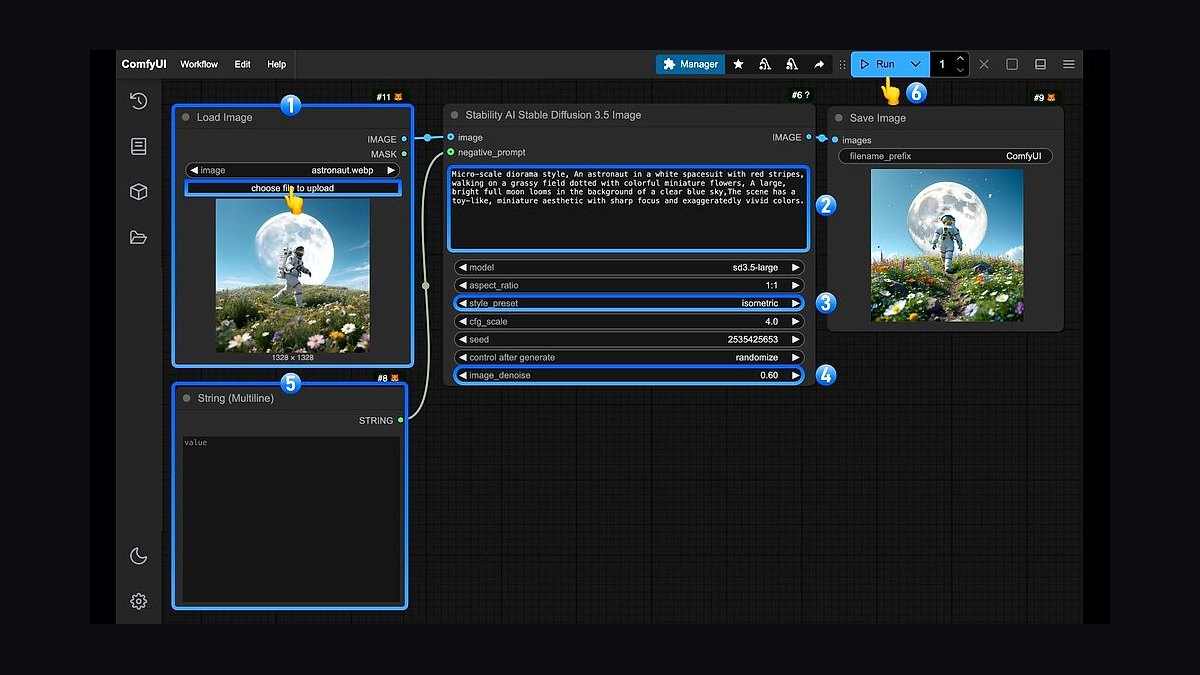This screenshot has height=675, width=1200.
Task: Run the workflow
Action: click(x=877, y=64)
